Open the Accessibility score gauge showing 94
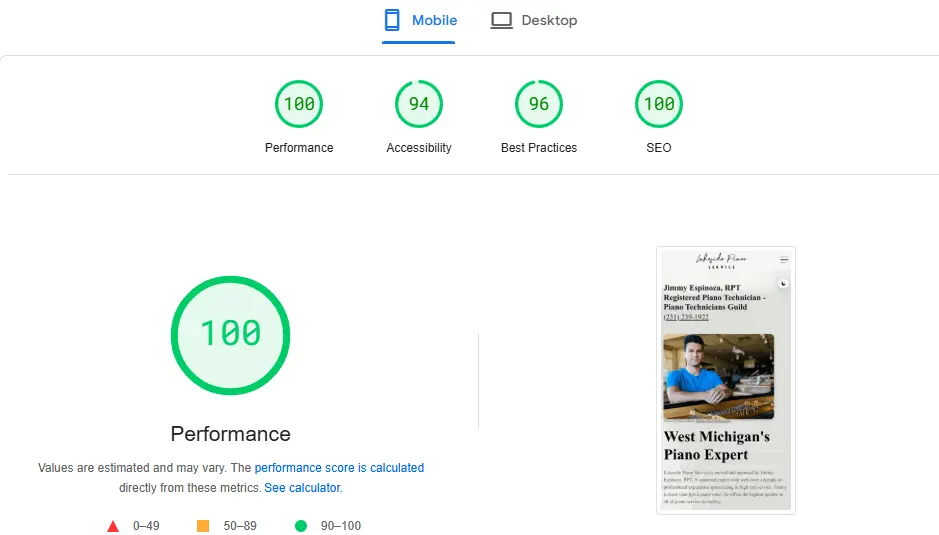This screenshot has width=939, height=535. coord(419,104)
